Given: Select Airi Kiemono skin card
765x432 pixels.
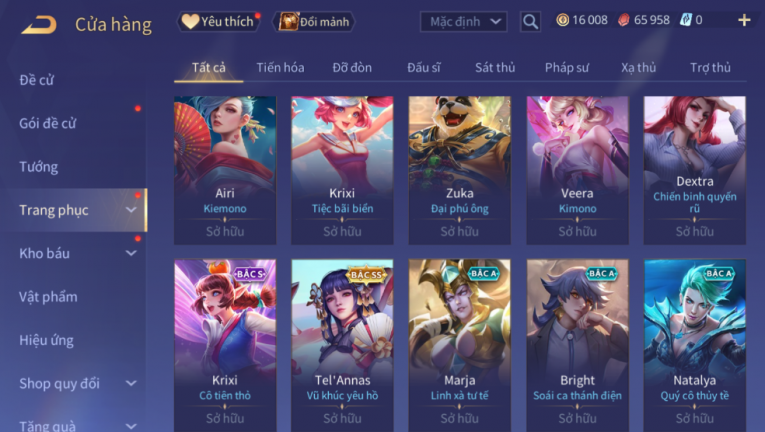Looking at the screenshot, I should [225, 170].
